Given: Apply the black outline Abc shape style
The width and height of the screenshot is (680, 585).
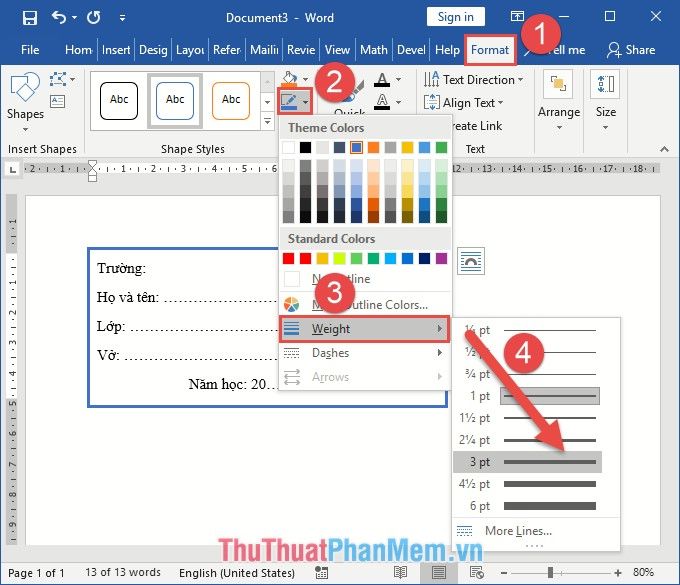Looking at the screenshot, I should tap(119, 101).
